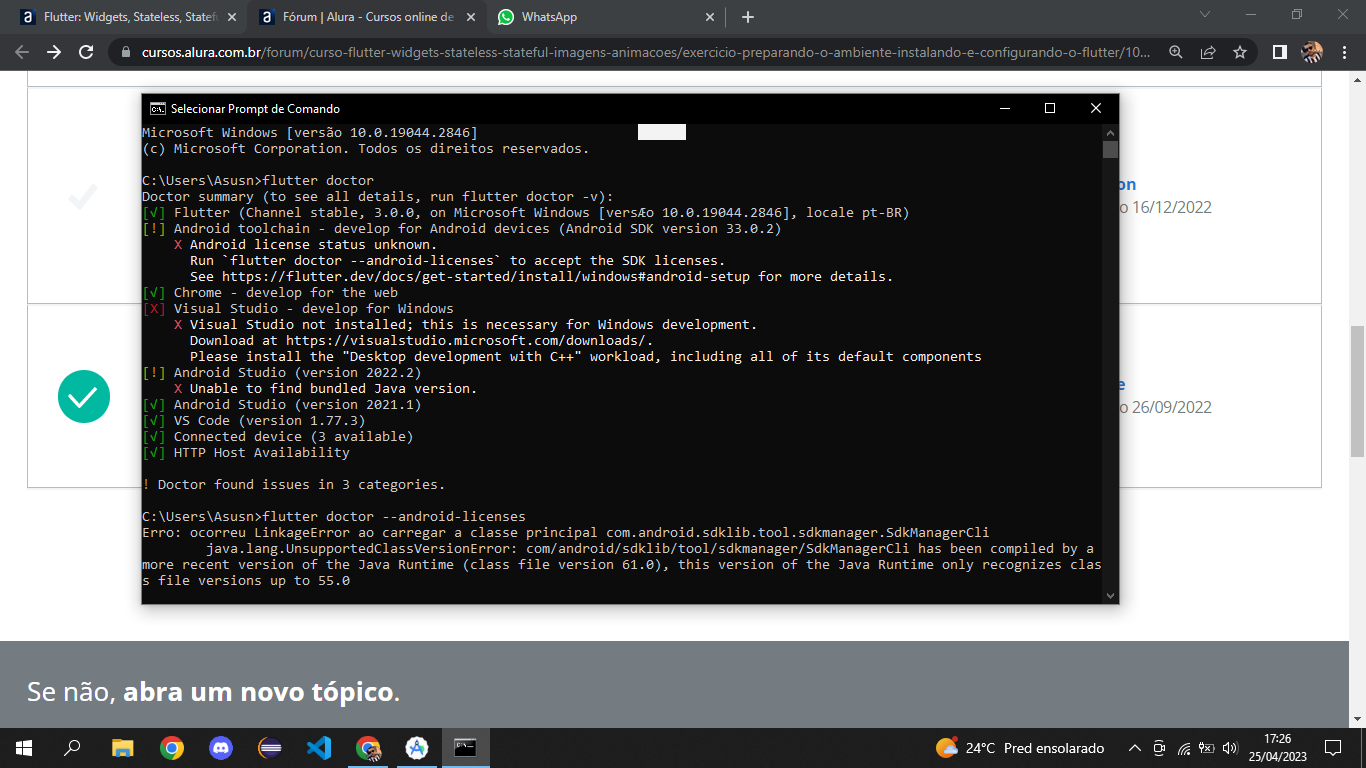Open the Chrome side panel icon
This screenshot has width=1366, height=768.
1279,52
